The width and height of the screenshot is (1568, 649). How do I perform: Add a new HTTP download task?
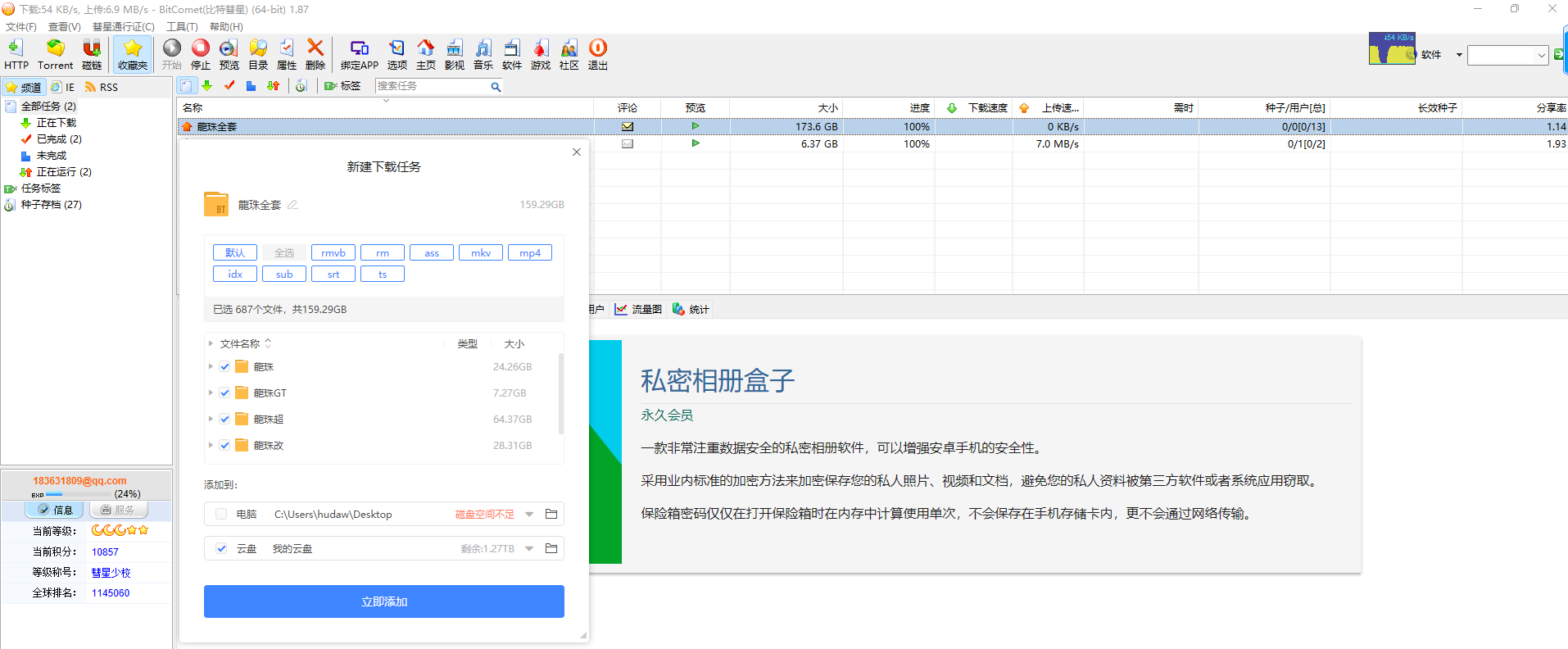[x=16, y=54]
